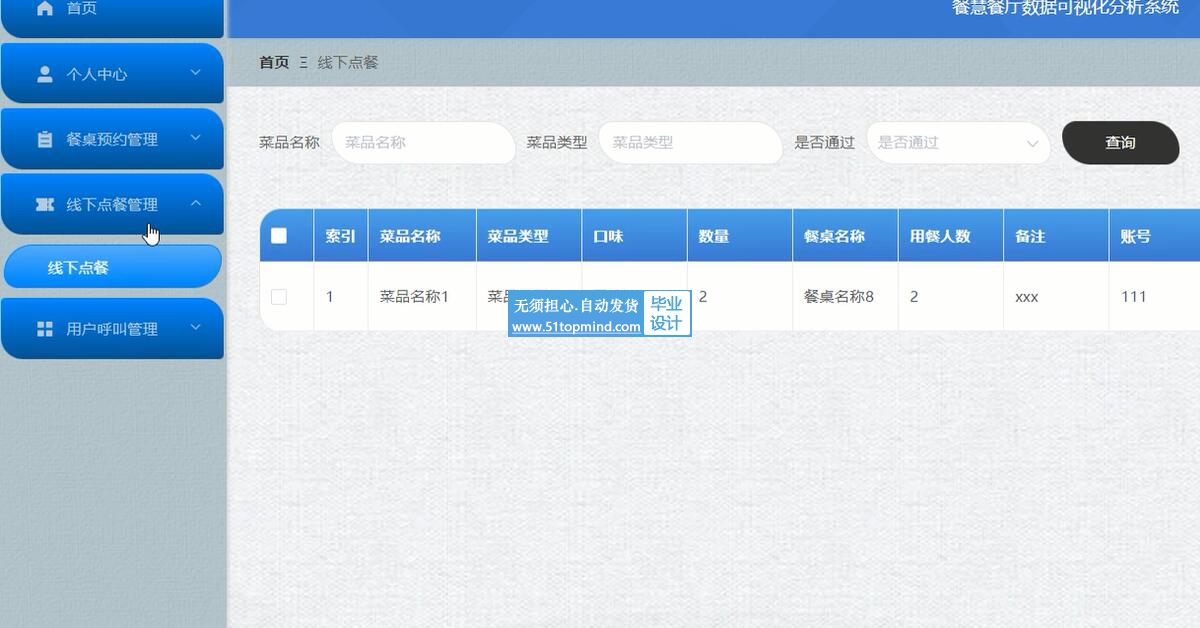Focus the 菜品名称 input field
The height and width of the screenshot is (628, 1200).
coord(423,143)
